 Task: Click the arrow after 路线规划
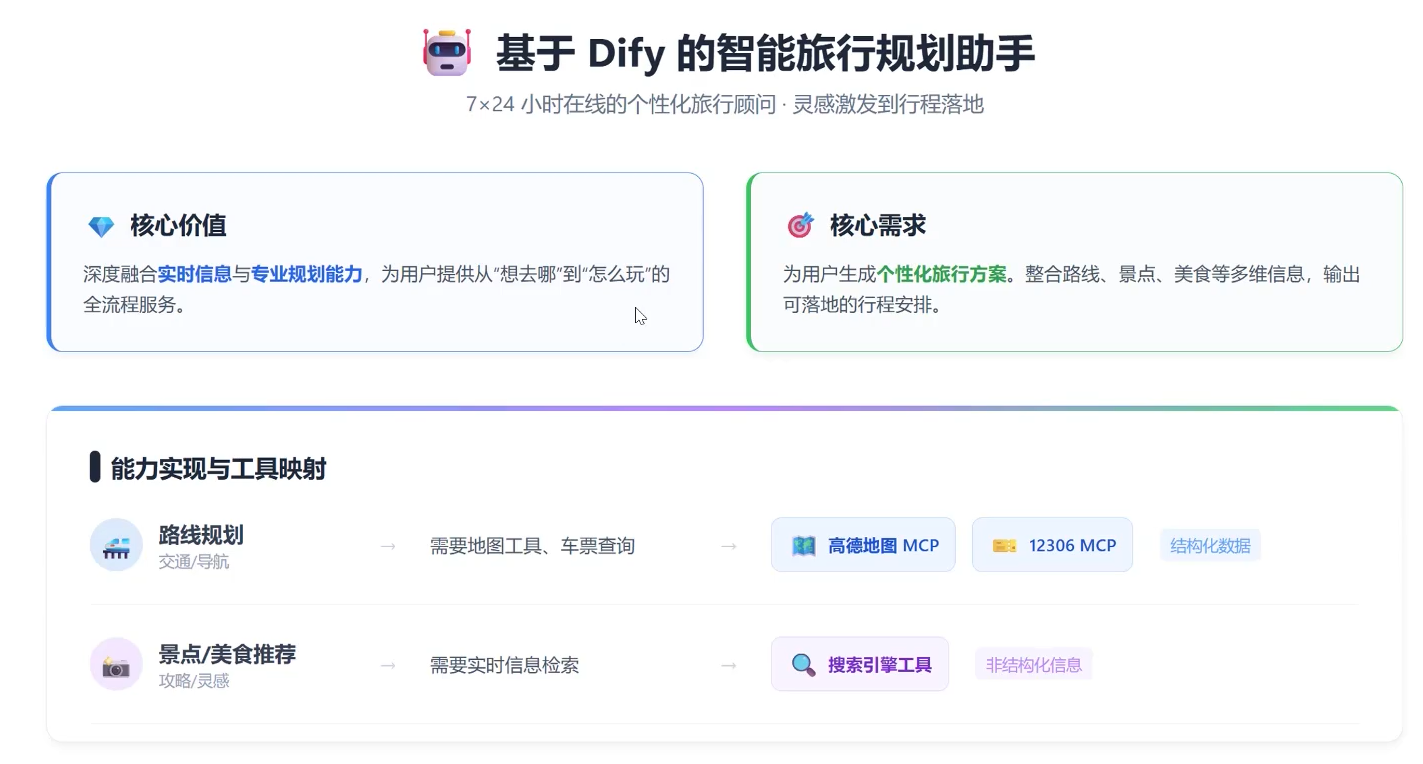click(x=388, y=546)
